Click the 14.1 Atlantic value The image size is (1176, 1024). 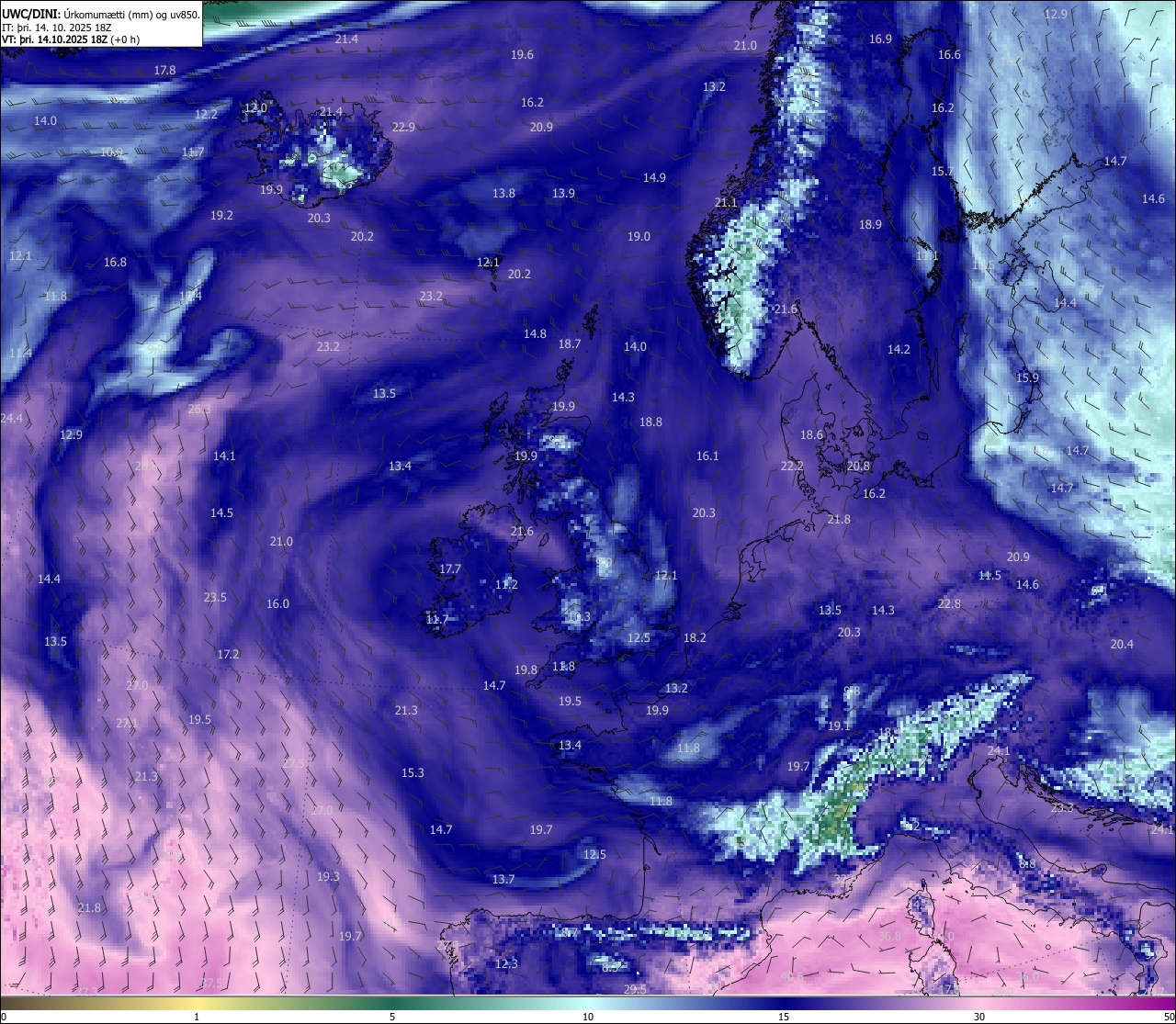point(224,456)
